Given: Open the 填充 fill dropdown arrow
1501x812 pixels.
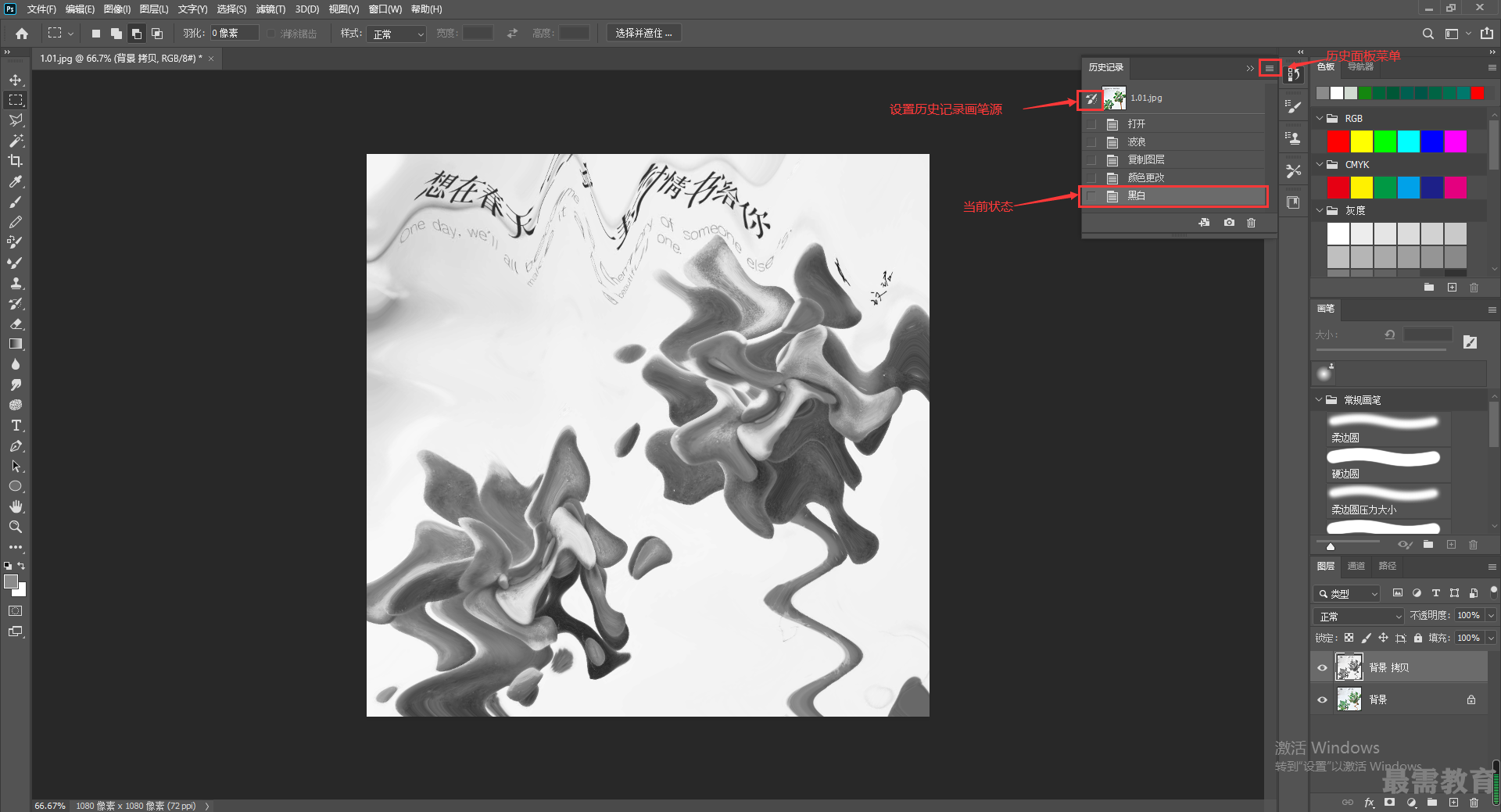Looking at the screenshot, I should (x=1491, y=638).
